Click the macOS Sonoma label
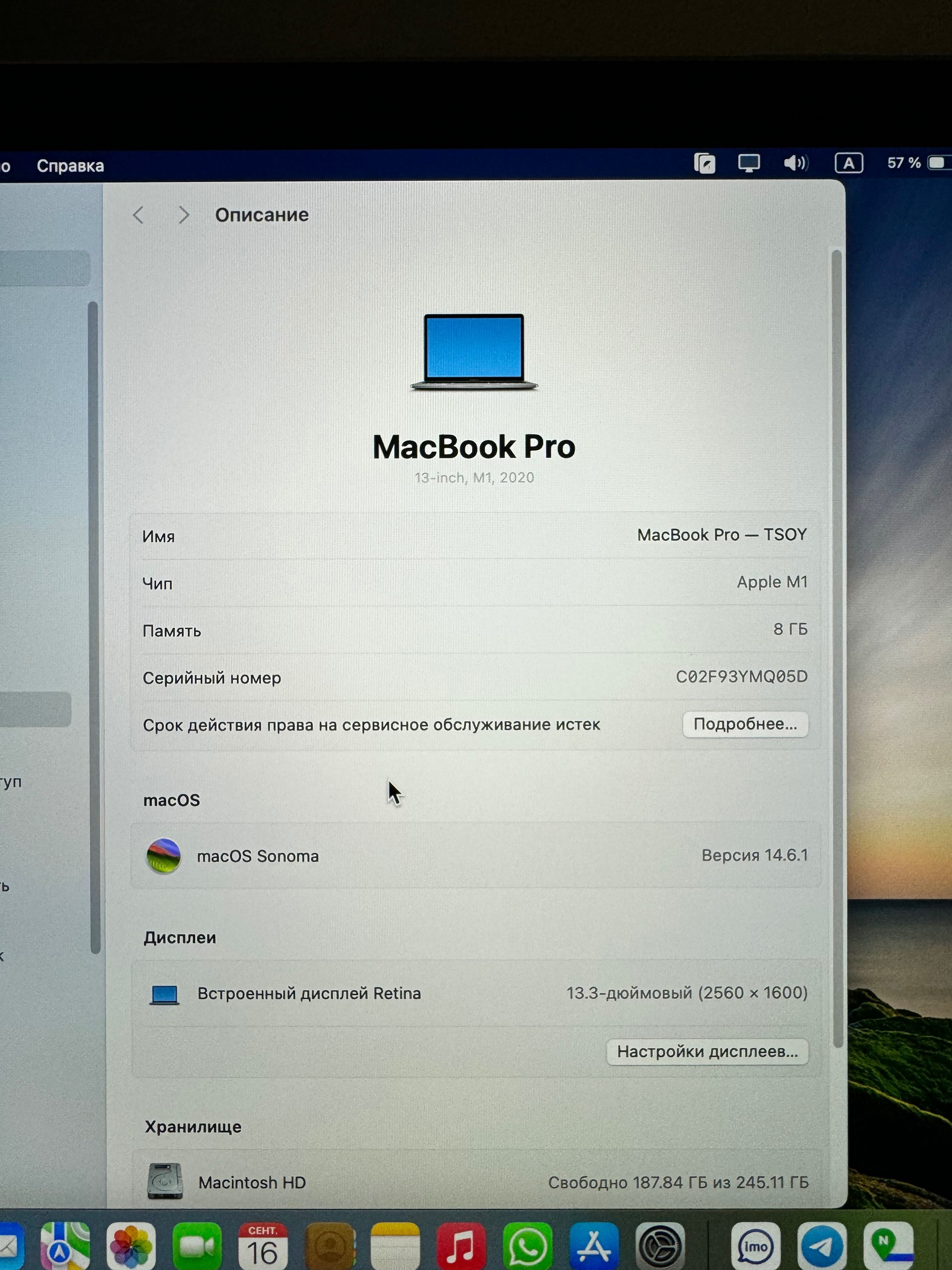 click(x=258, y=856)
